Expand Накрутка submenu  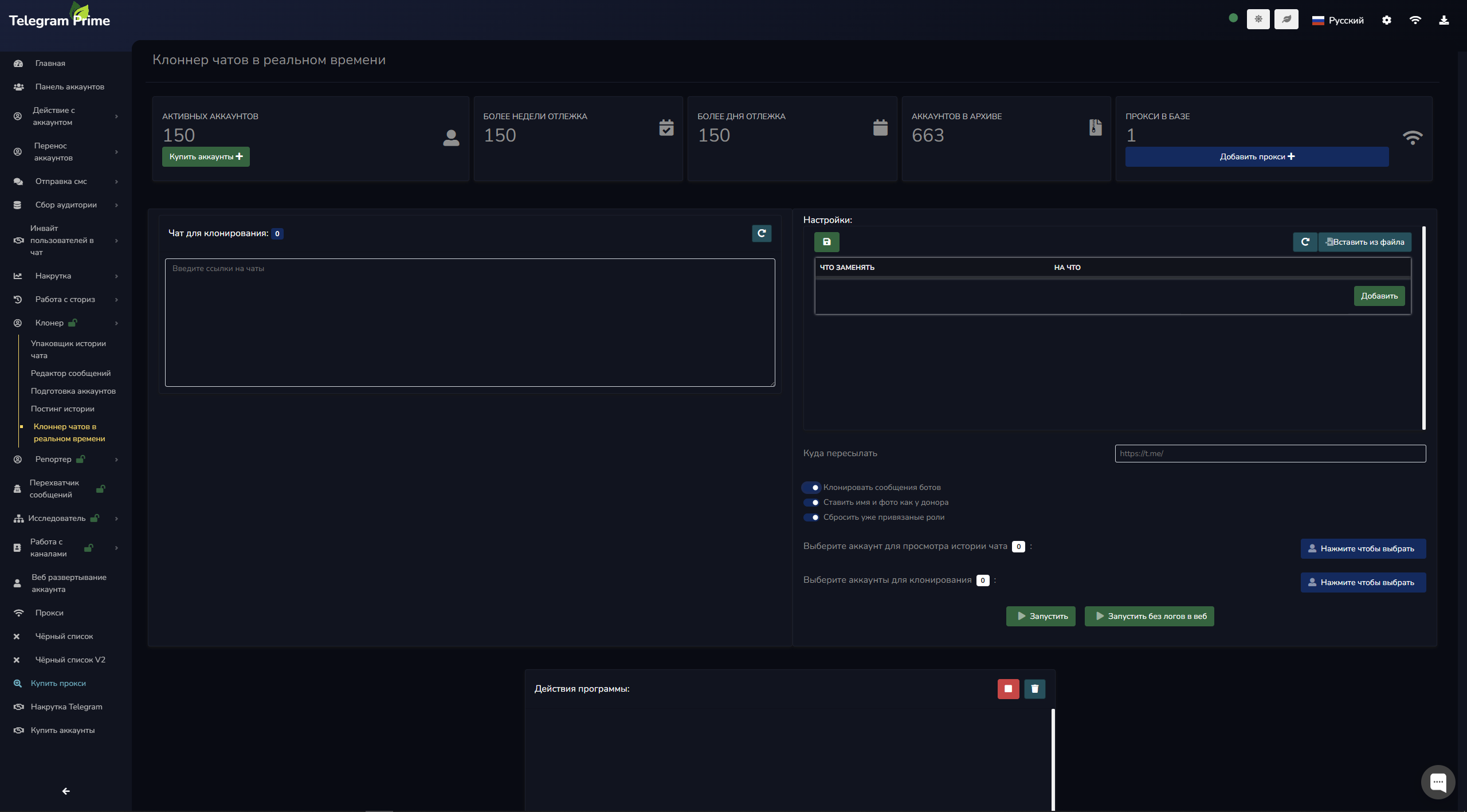(x=66, y=276)
